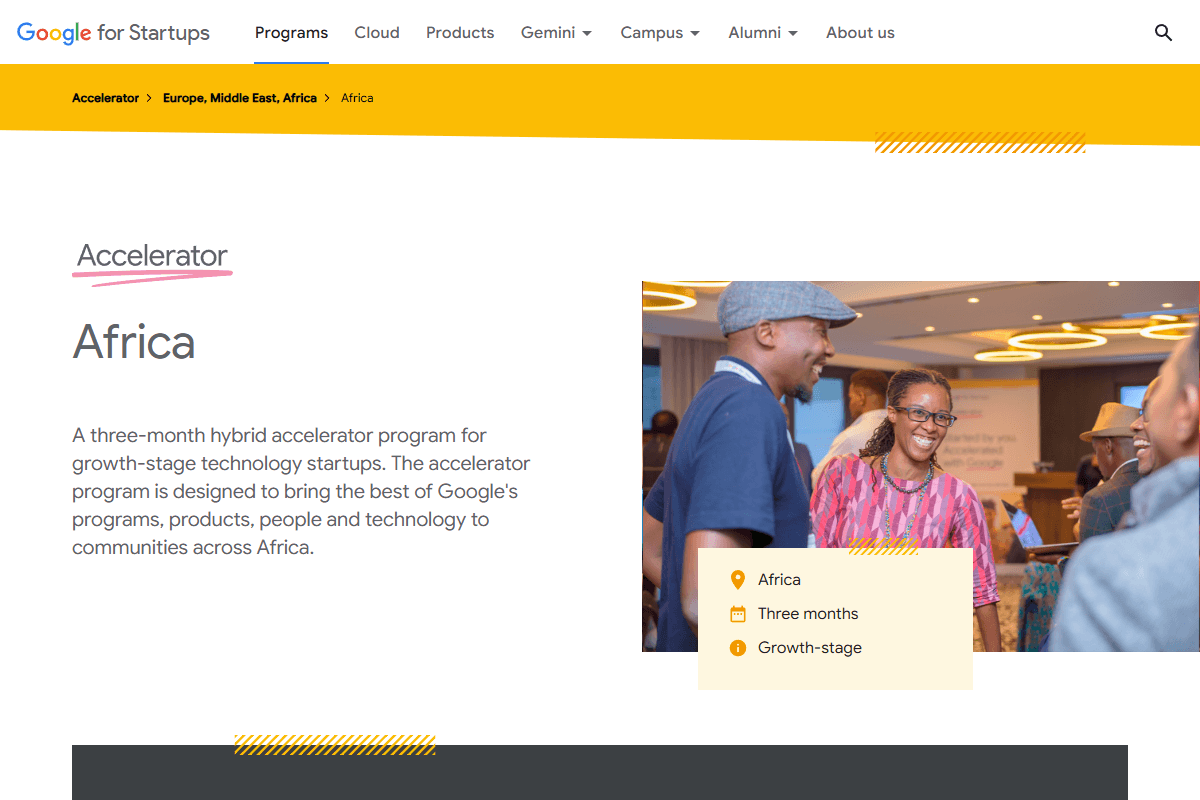Click the Africa page title
This screenshot has width=1200, height=800.
pyautogui.click(x=134, y=342)
